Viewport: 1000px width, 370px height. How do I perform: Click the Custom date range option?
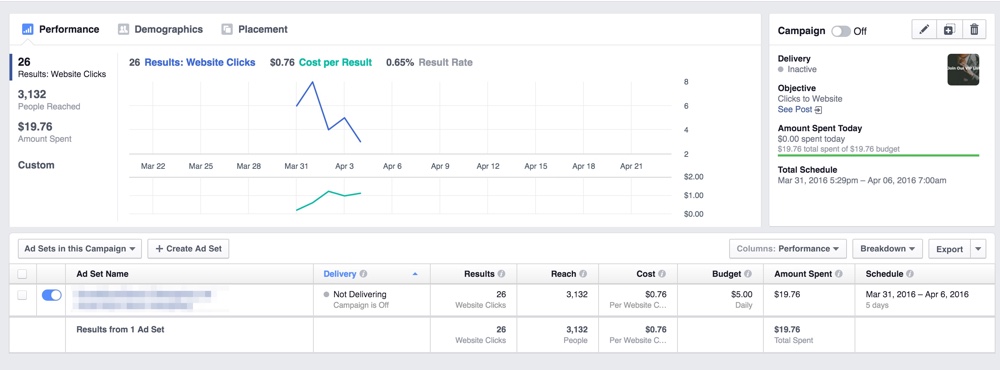[x=36, y=165]
